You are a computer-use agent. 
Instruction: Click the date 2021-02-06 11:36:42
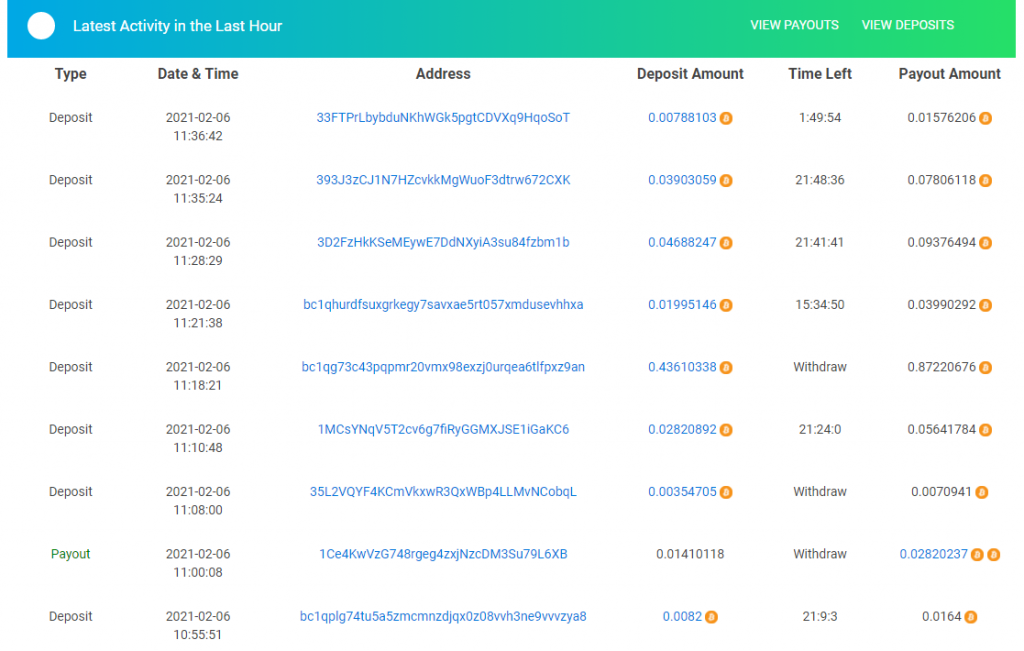[x=198, y=127]
